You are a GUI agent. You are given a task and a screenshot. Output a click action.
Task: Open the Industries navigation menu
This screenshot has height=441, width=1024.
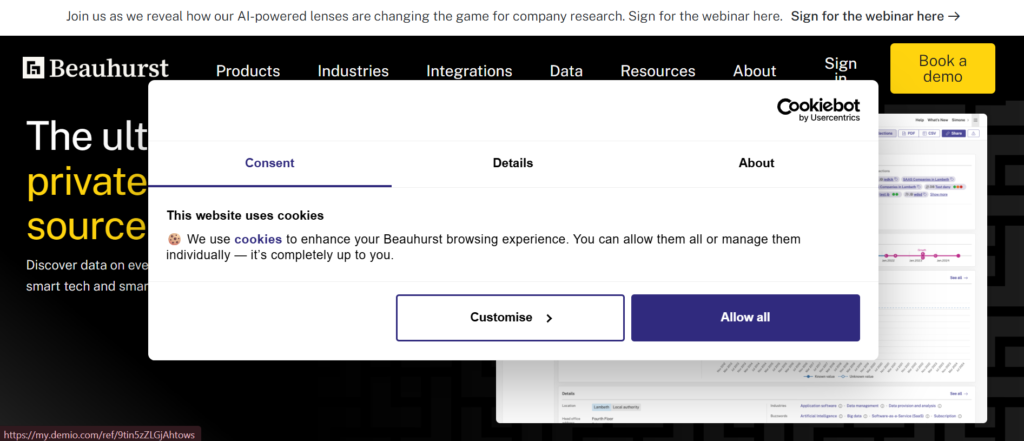click(353, 71)
